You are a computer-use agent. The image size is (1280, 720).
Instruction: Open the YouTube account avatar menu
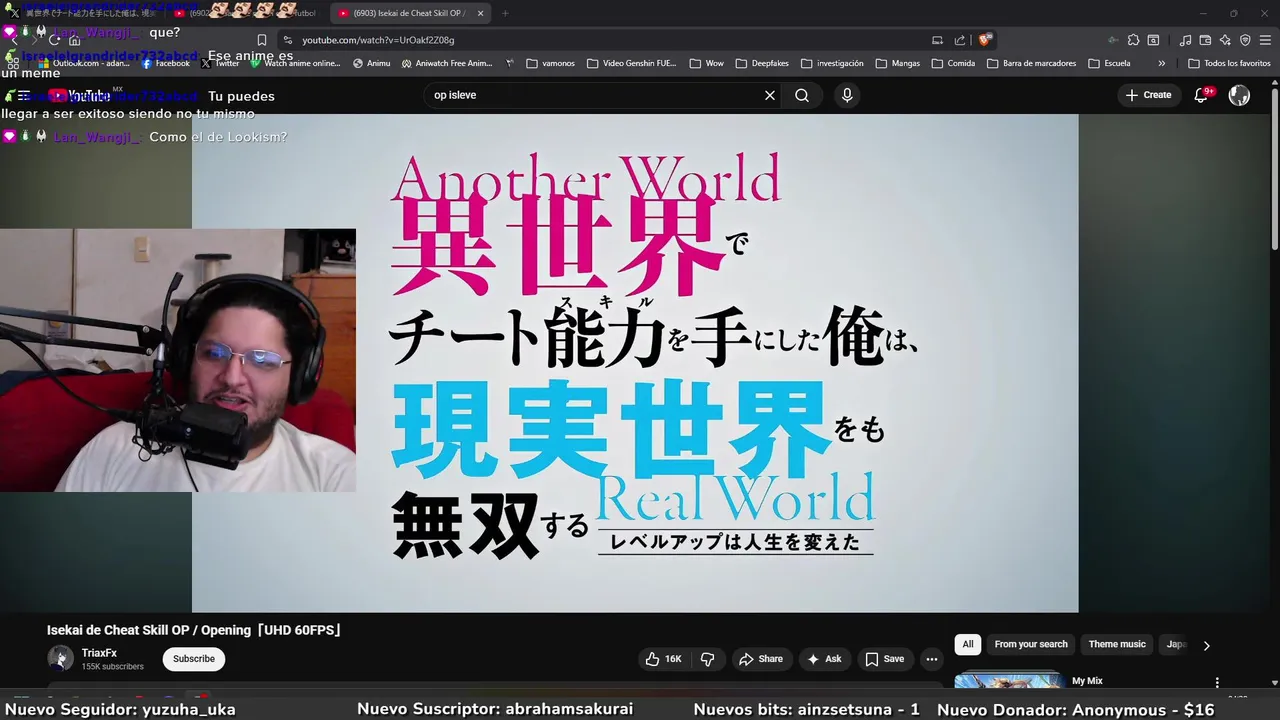[1239, 95]
